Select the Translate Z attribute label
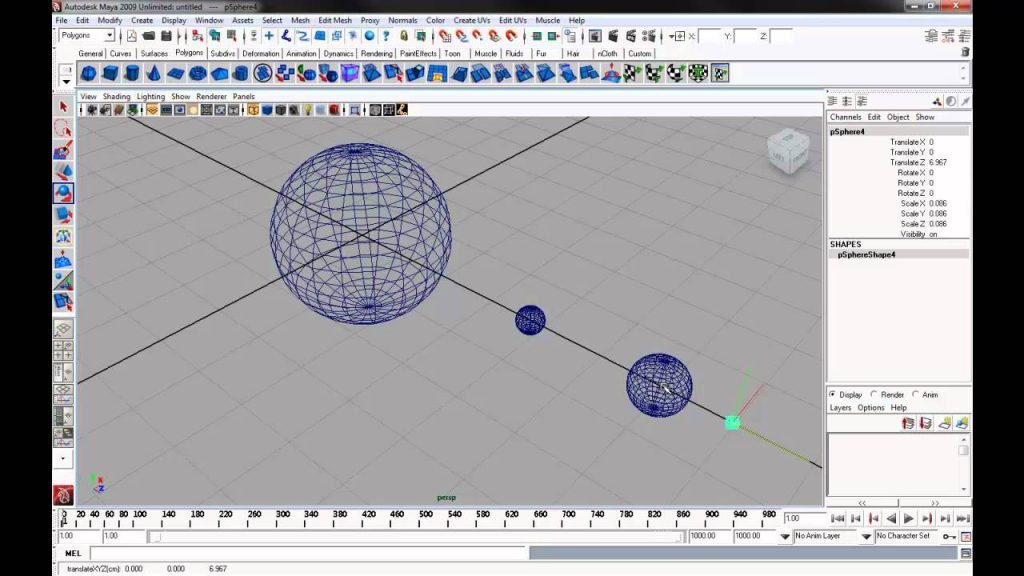 (907, 162)
